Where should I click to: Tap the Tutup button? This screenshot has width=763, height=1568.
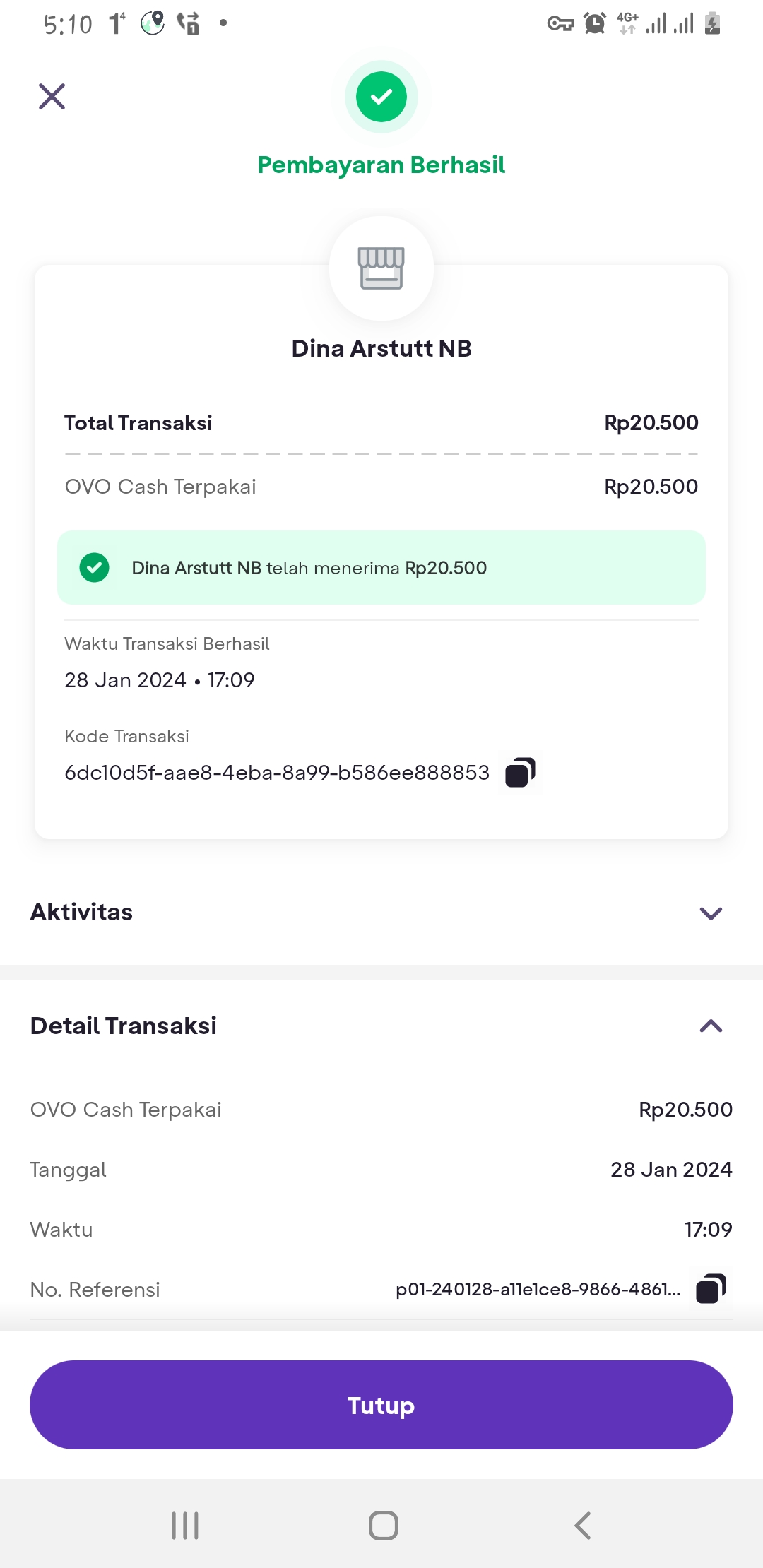pos(381,1405)
